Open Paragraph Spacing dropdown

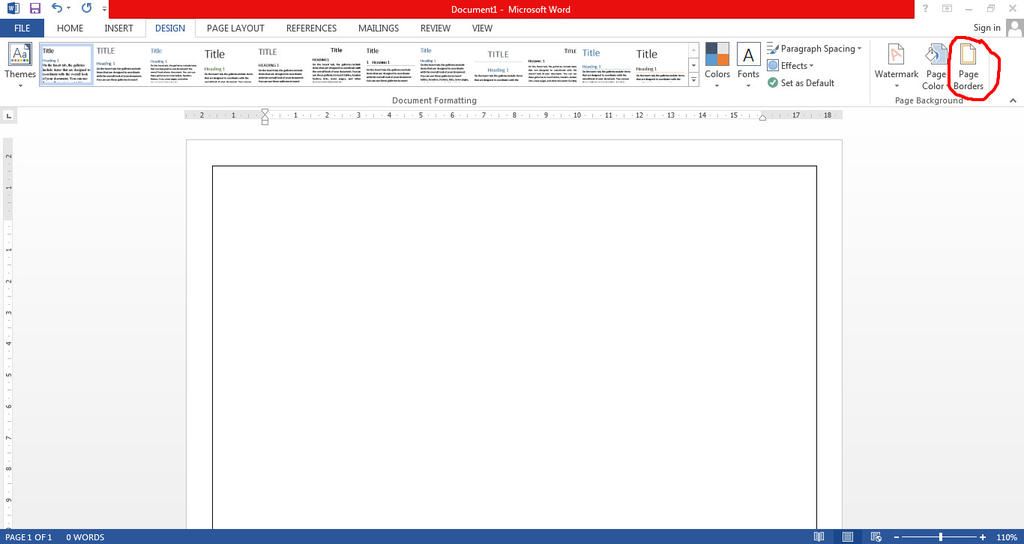click(x=814, y=49)
